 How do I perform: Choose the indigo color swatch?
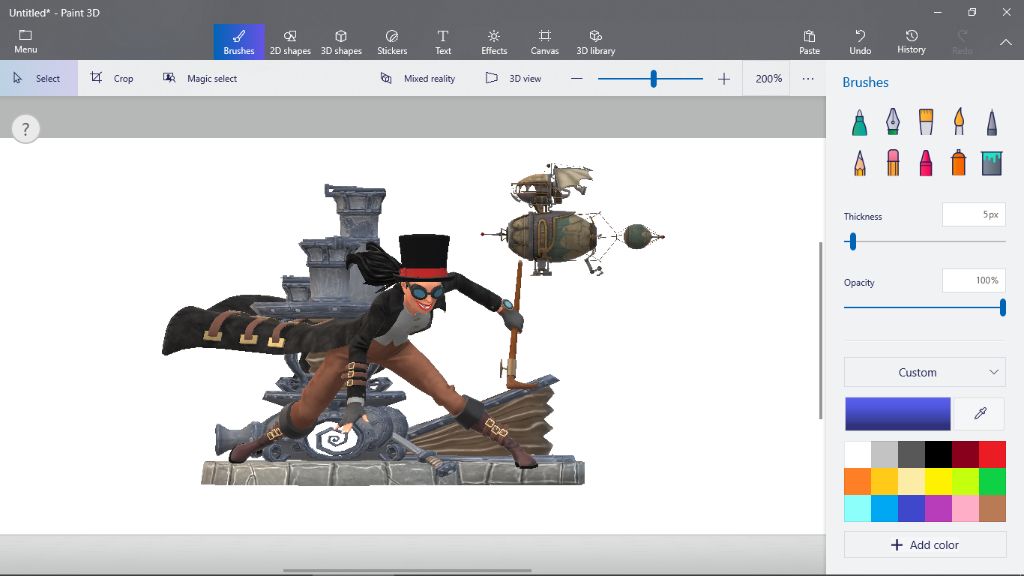point(911,509)
